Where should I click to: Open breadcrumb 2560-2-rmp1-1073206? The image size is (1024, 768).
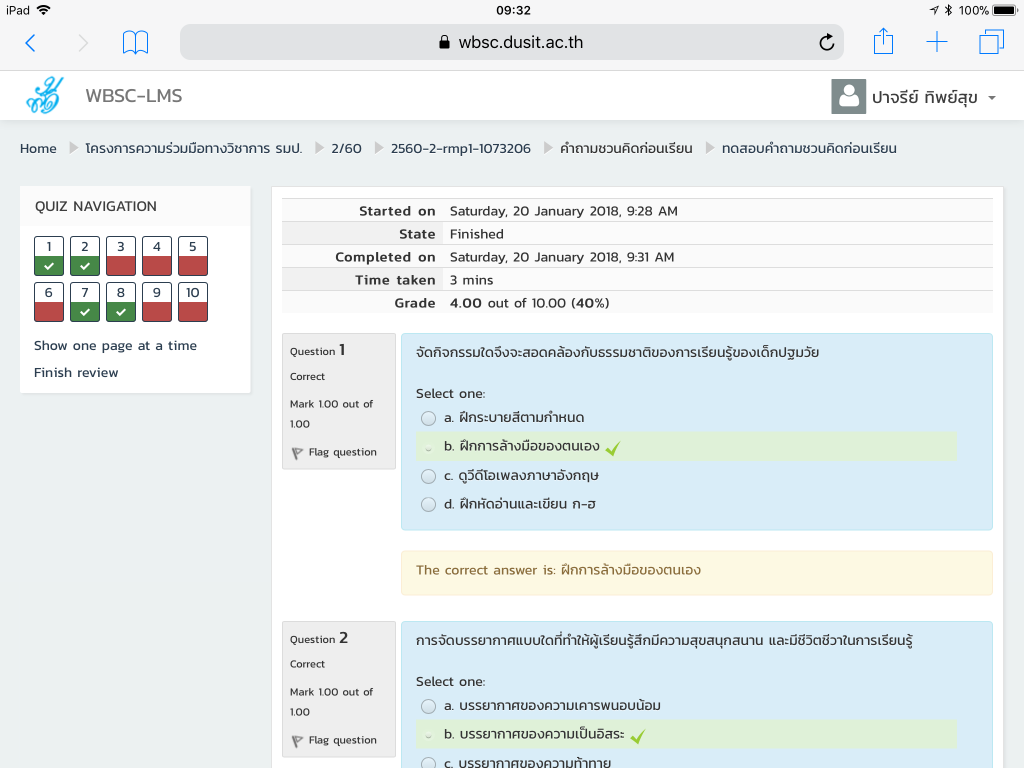460,149
